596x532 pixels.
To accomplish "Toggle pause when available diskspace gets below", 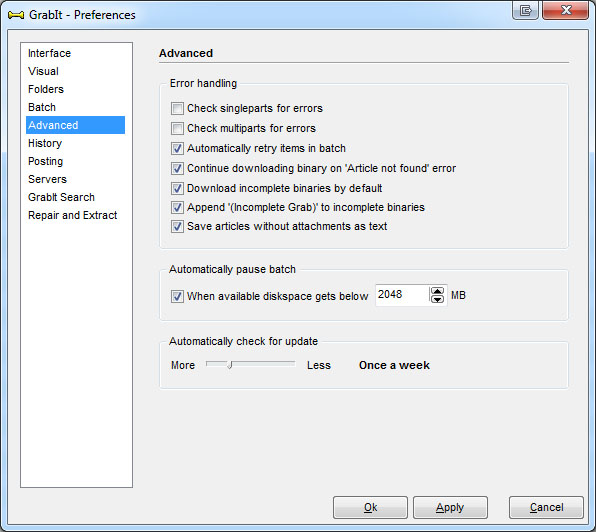I will [177, 296].
